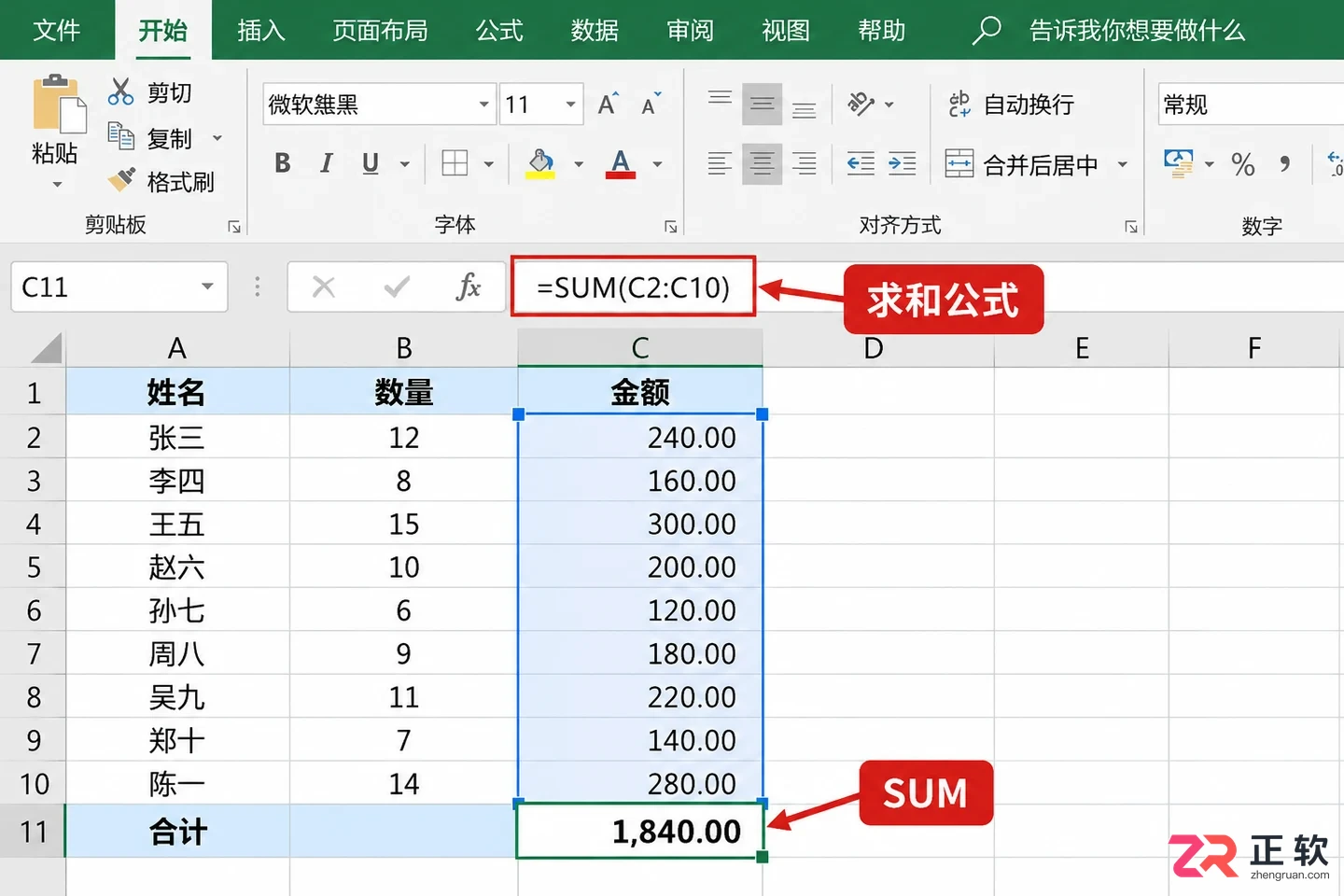The image size is (1344, 896).
Task: Open the number format box (常规)
Action: point(1251,105)
